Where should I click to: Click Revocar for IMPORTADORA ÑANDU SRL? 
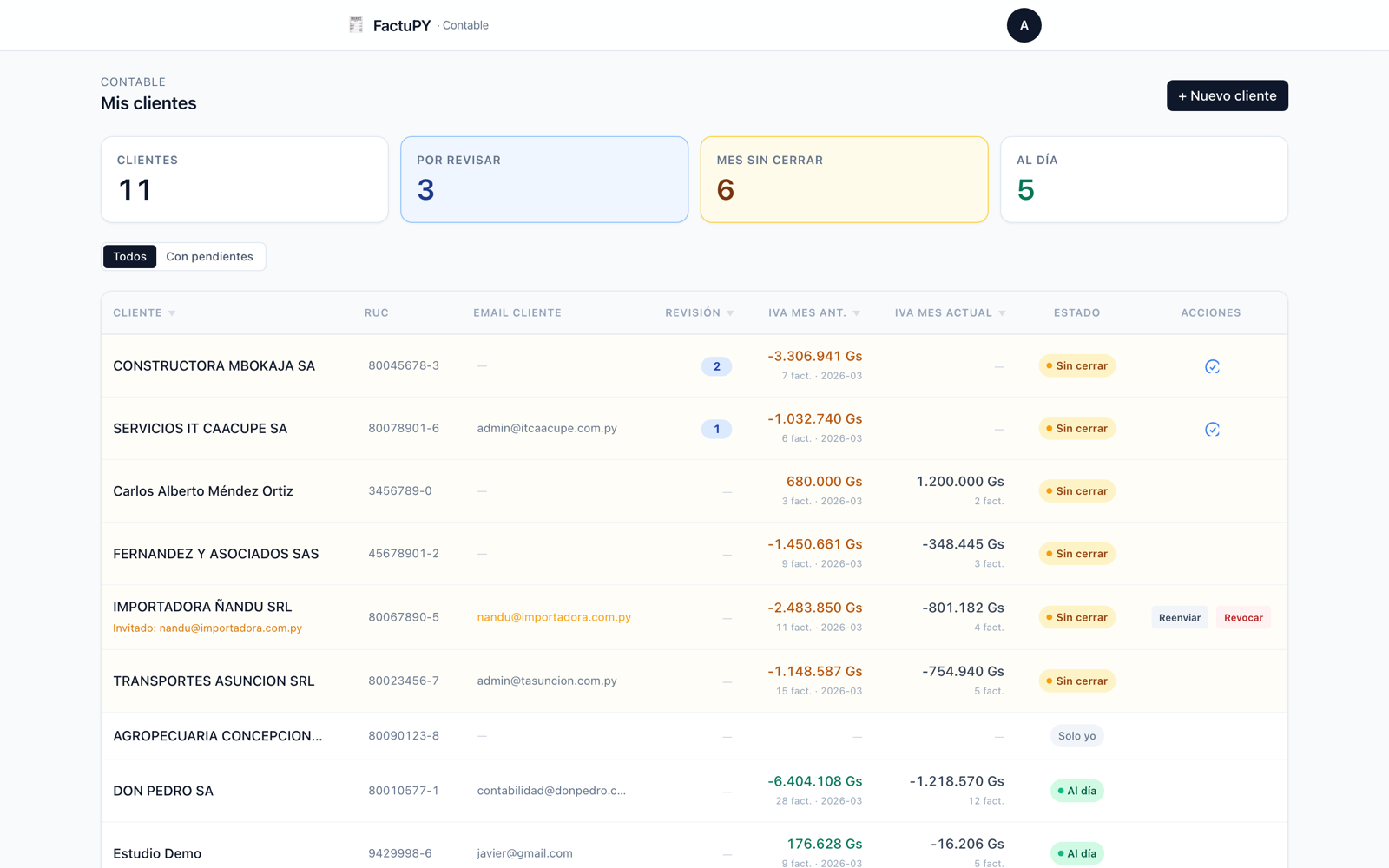1243,617
